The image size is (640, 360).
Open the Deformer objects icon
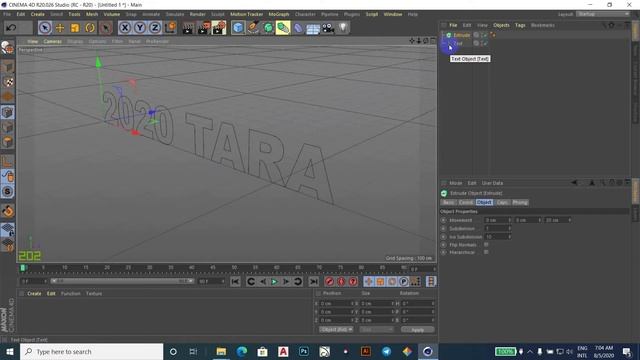(x=298, y=28)
